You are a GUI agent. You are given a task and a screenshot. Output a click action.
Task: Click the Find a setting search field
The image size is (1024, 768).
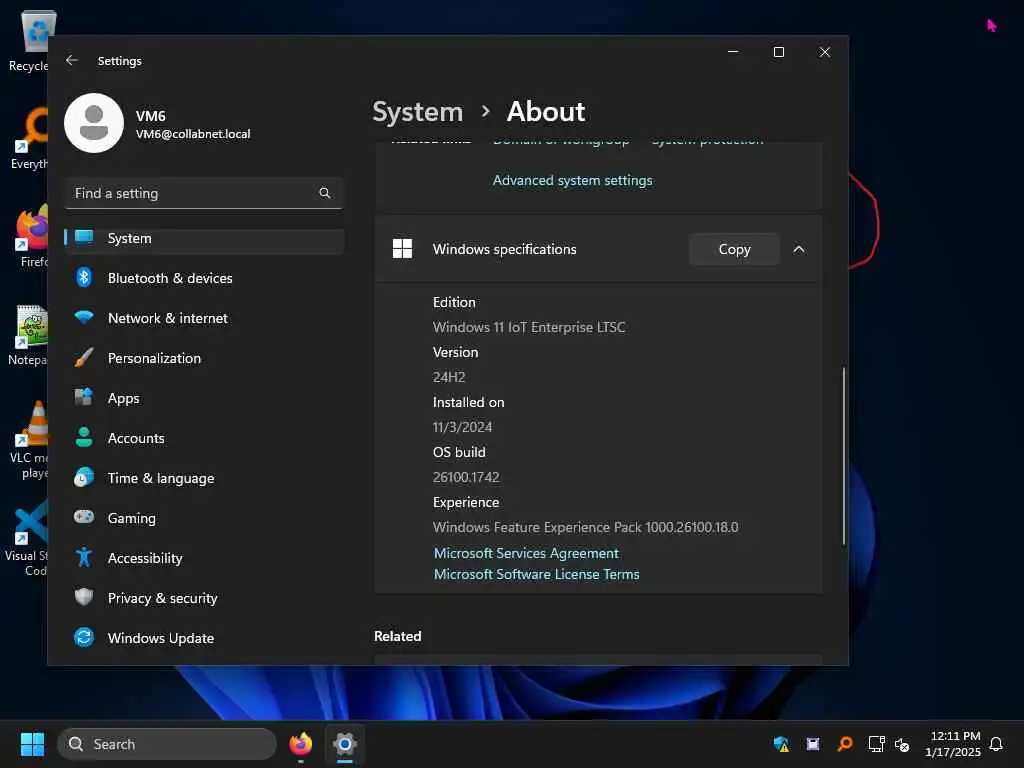204,193
